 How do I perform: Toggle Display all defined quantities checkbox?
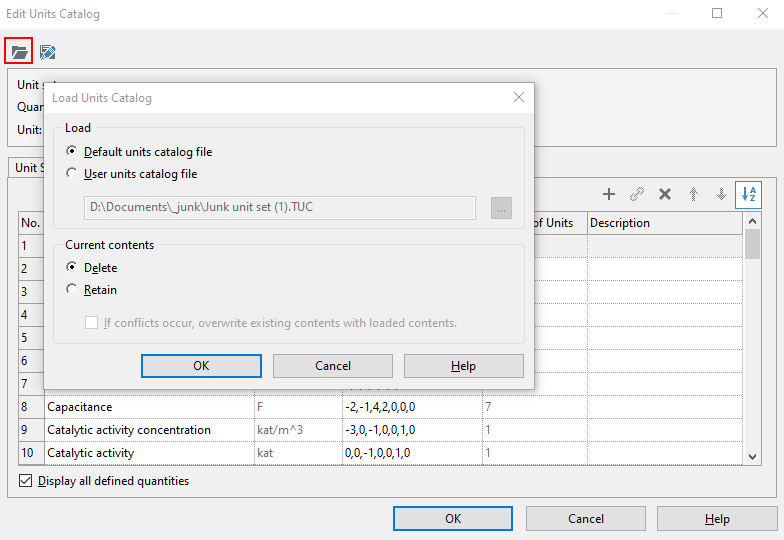coord(26,481)
